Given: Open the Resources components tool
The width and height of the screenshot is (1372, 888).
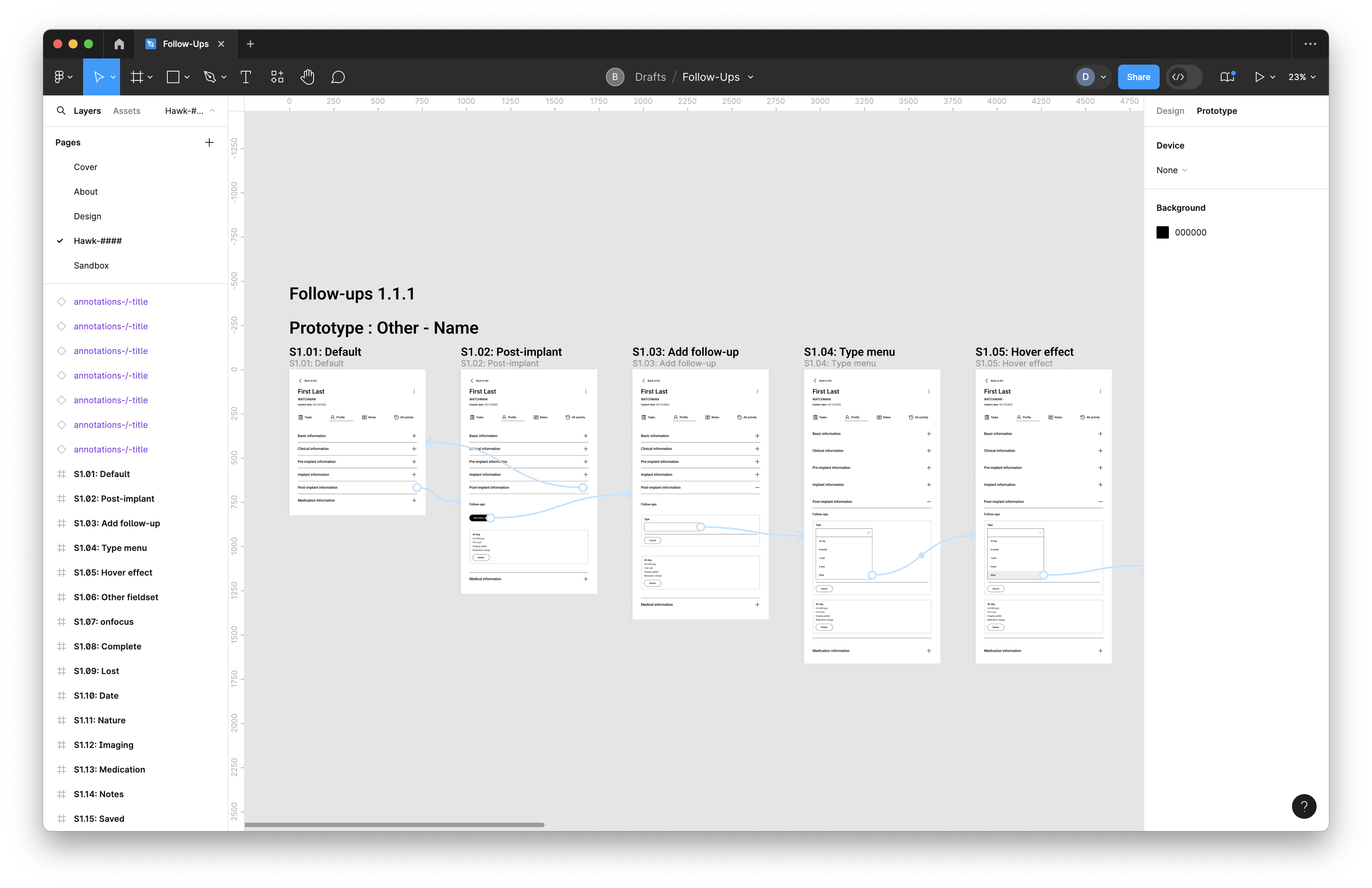Looking at the screenshot, I should pos(277,77).
